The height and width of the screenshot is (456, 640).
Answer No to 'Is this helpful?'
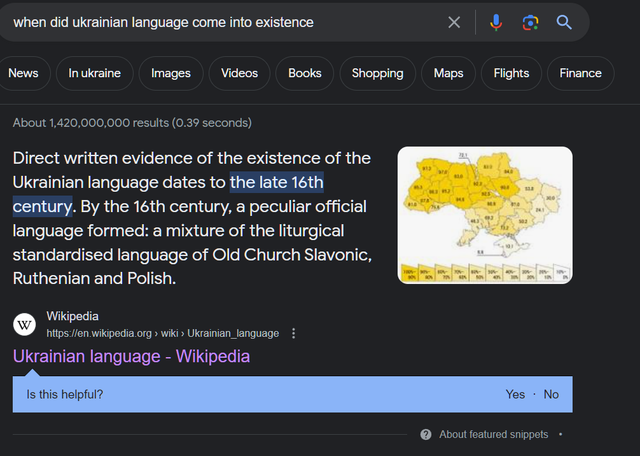click(x=551, y=394)
